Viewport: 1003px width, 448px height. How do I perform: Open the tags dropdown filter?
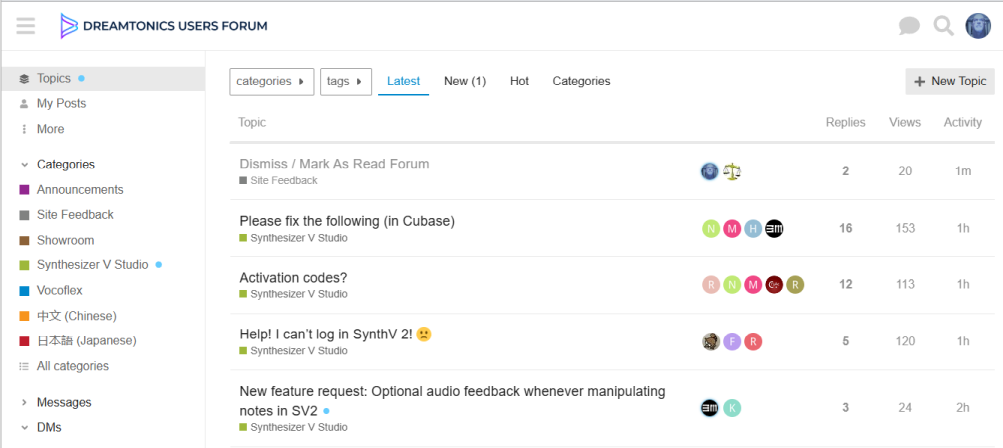[x=346, y=82]
